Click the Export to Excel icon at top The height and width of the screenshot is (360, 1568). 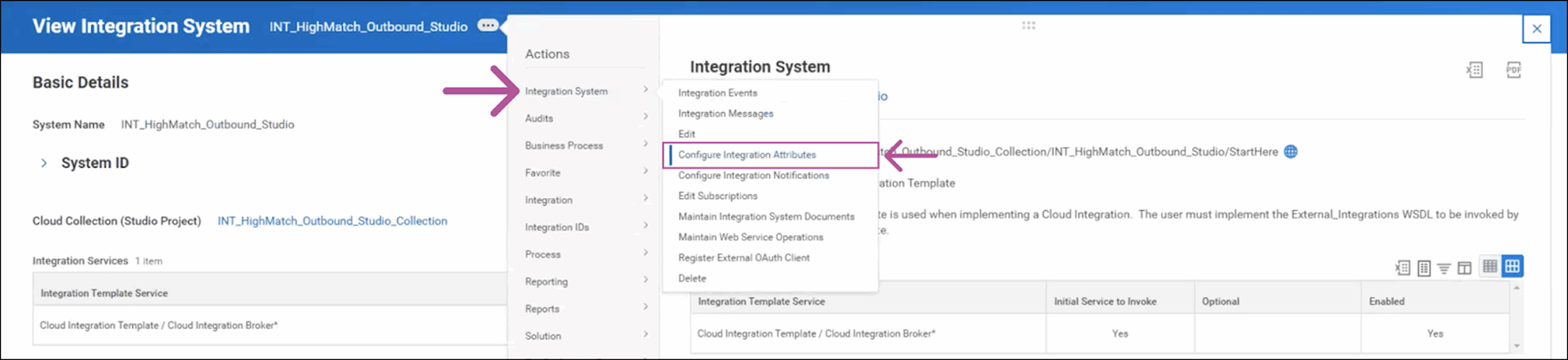click(1474, 70)
